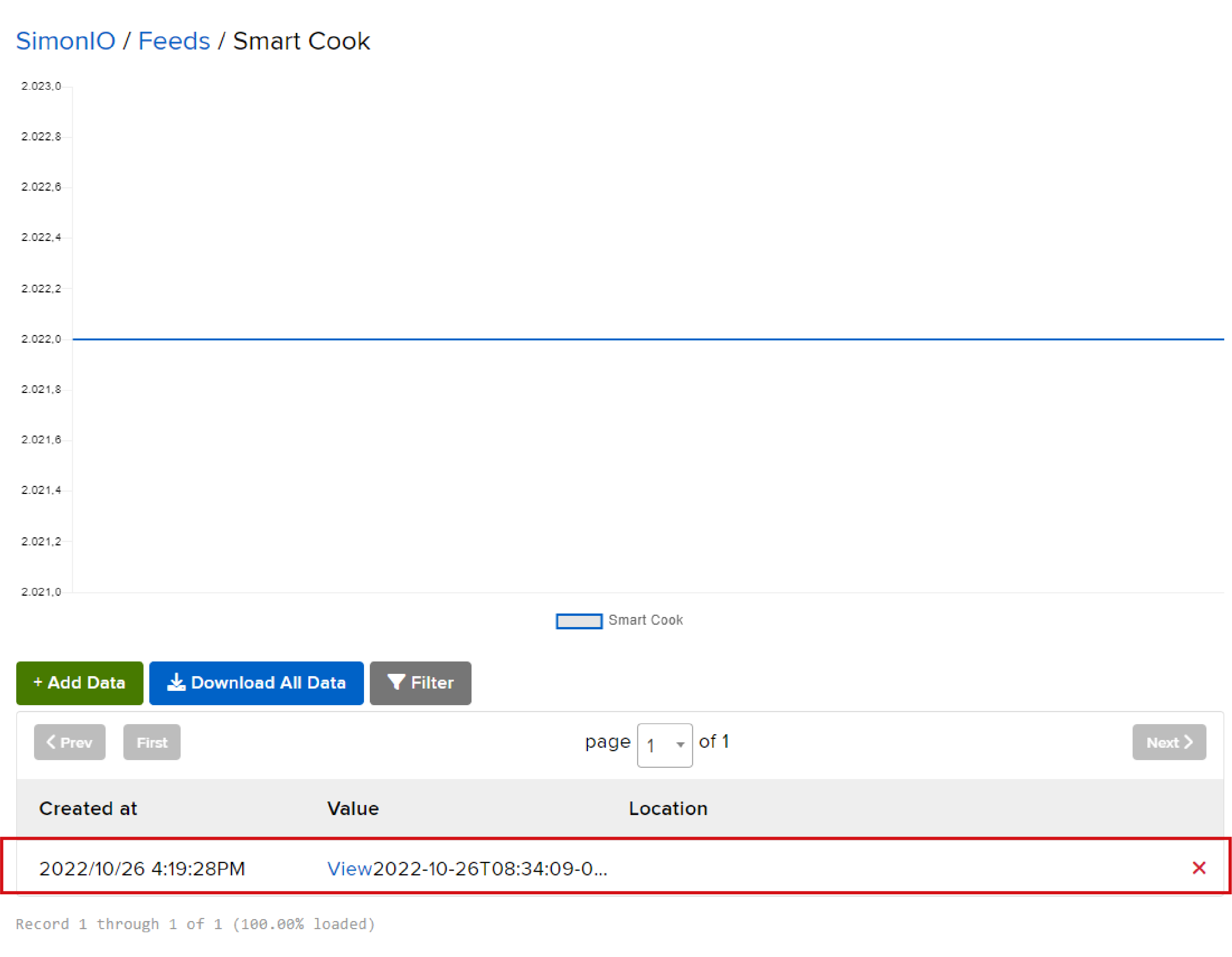Open Filter options expander
1232x957 pixels.
tap(421, 683)
